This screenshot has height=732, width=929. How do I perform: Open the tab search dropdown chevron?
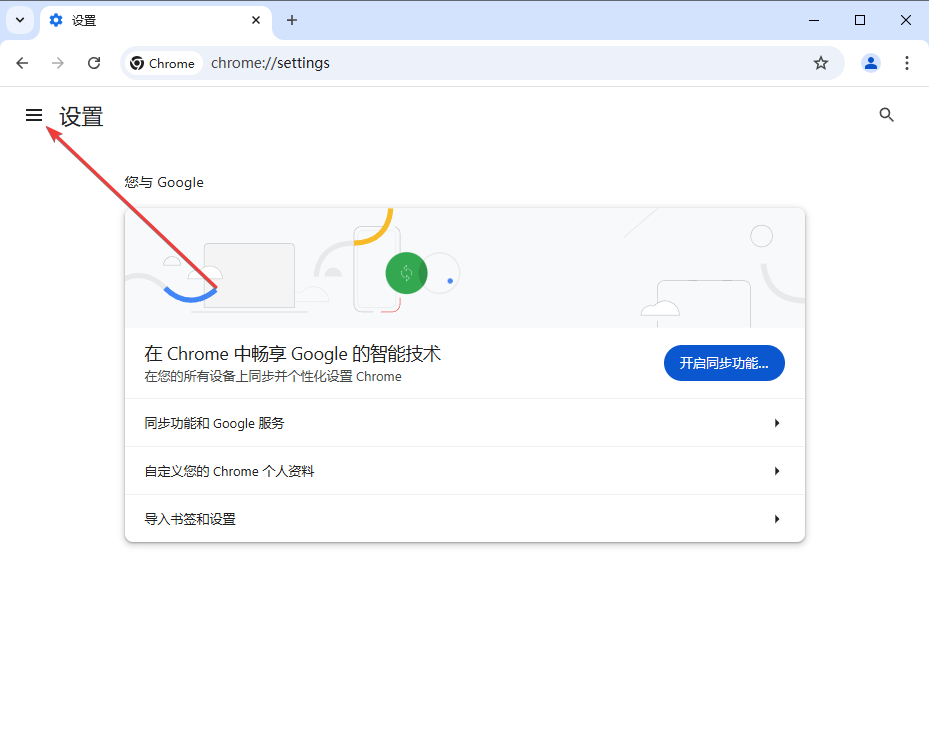point(19,20)
